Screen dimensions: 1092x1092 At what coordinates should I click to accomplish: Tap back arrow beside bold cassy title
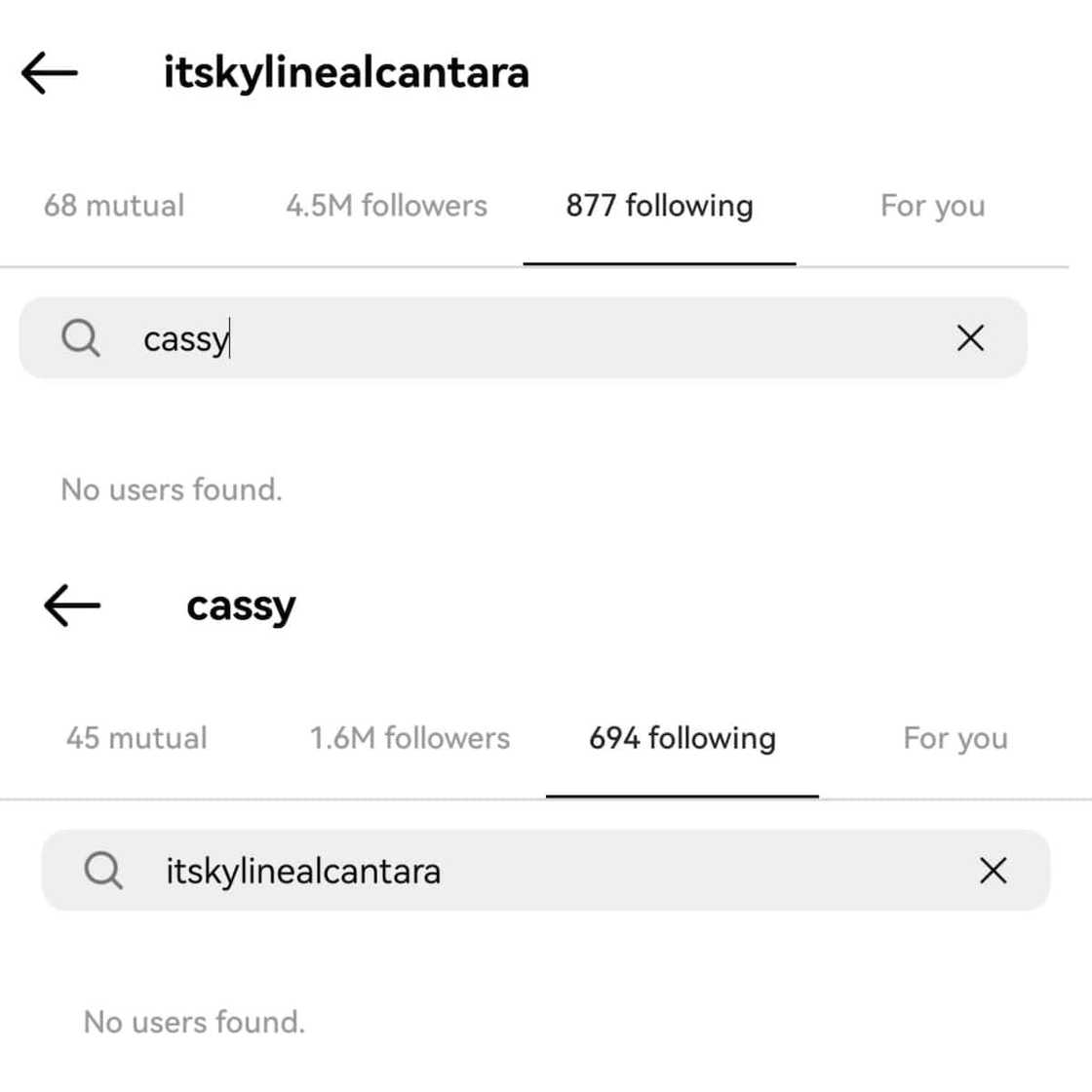pos(72,606)
